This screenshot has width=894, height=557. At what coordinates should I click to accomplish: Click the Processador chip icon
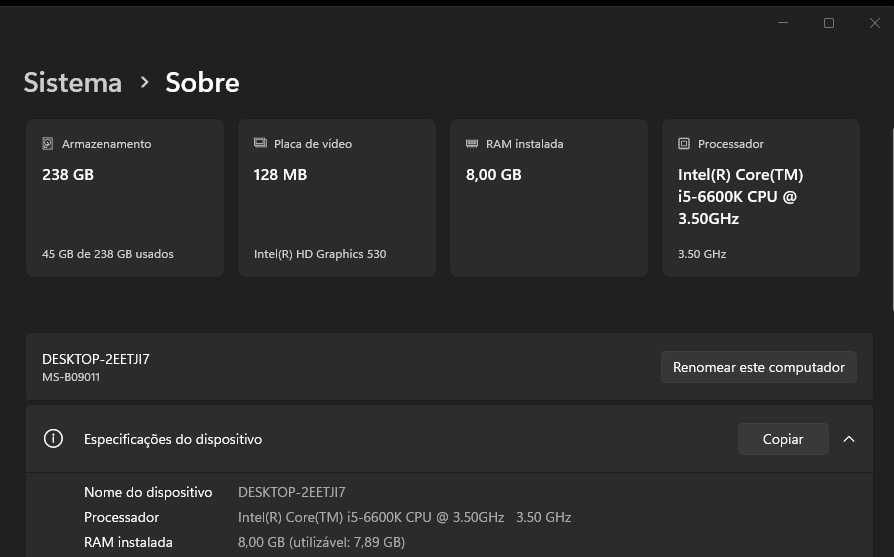click(684, 144)
